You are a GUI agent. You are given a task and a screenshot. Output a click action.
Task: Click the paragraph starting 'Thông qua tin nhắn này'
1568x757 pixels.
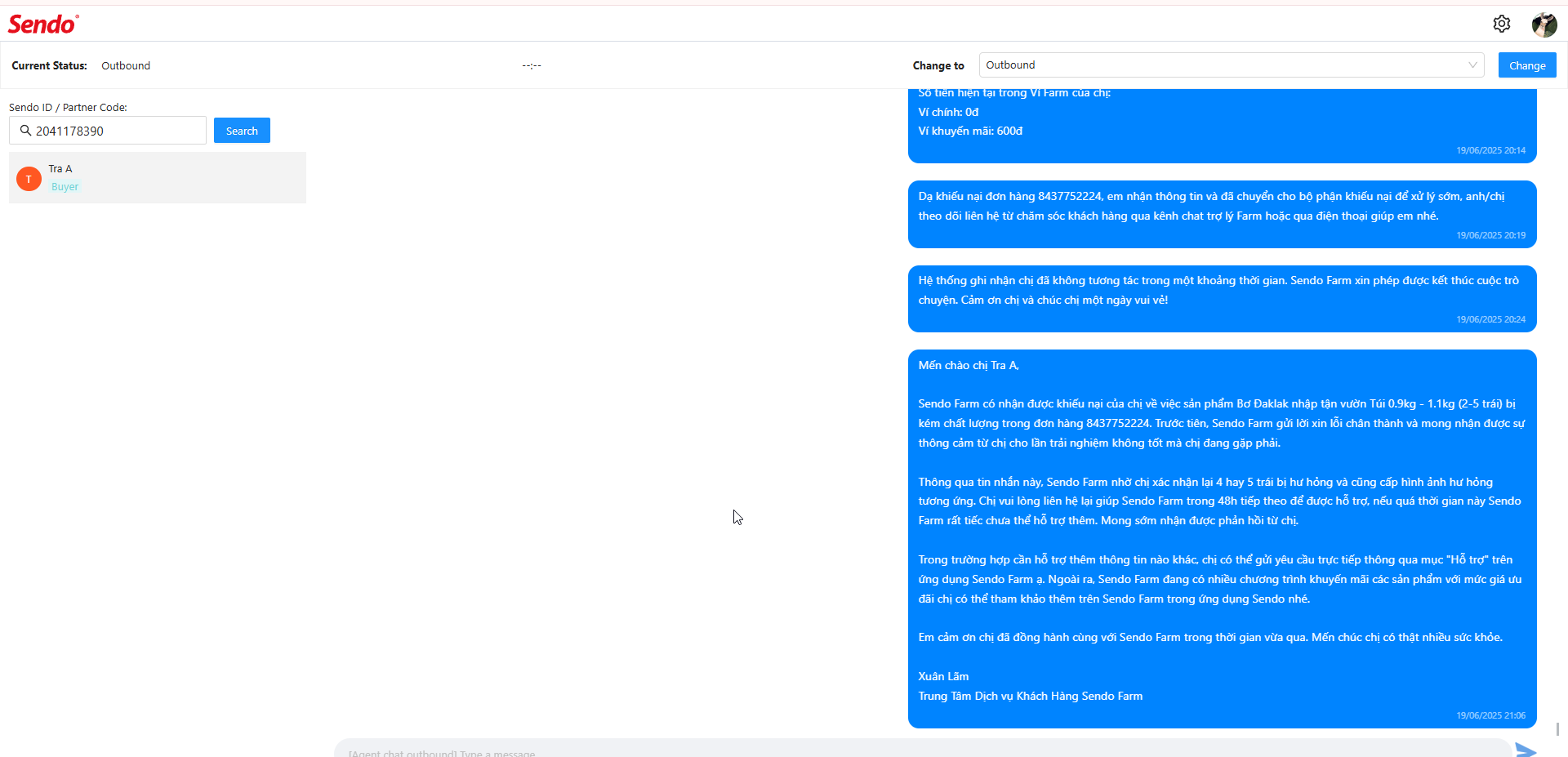pos(1220,501)
